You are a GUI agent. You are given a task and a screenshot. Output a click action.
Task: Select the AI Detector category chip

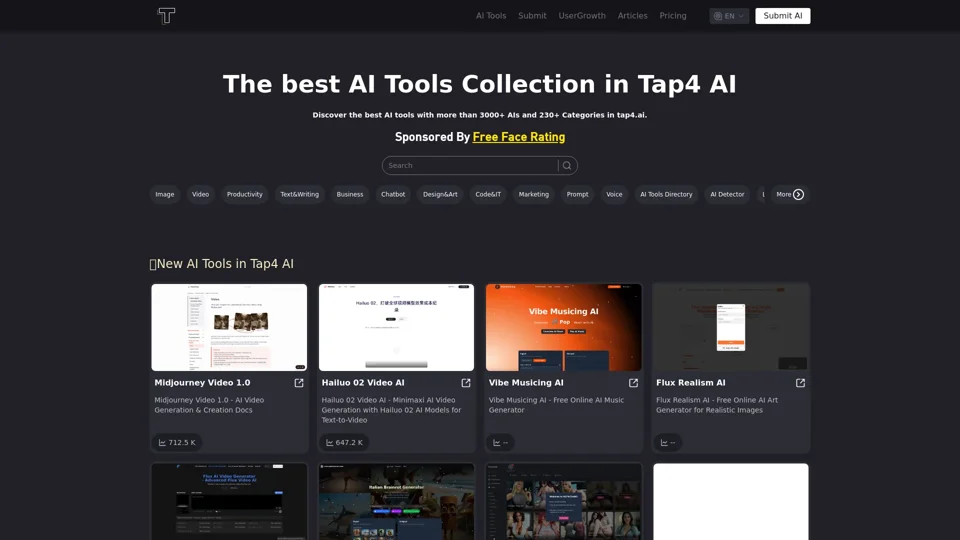(727, 195)
